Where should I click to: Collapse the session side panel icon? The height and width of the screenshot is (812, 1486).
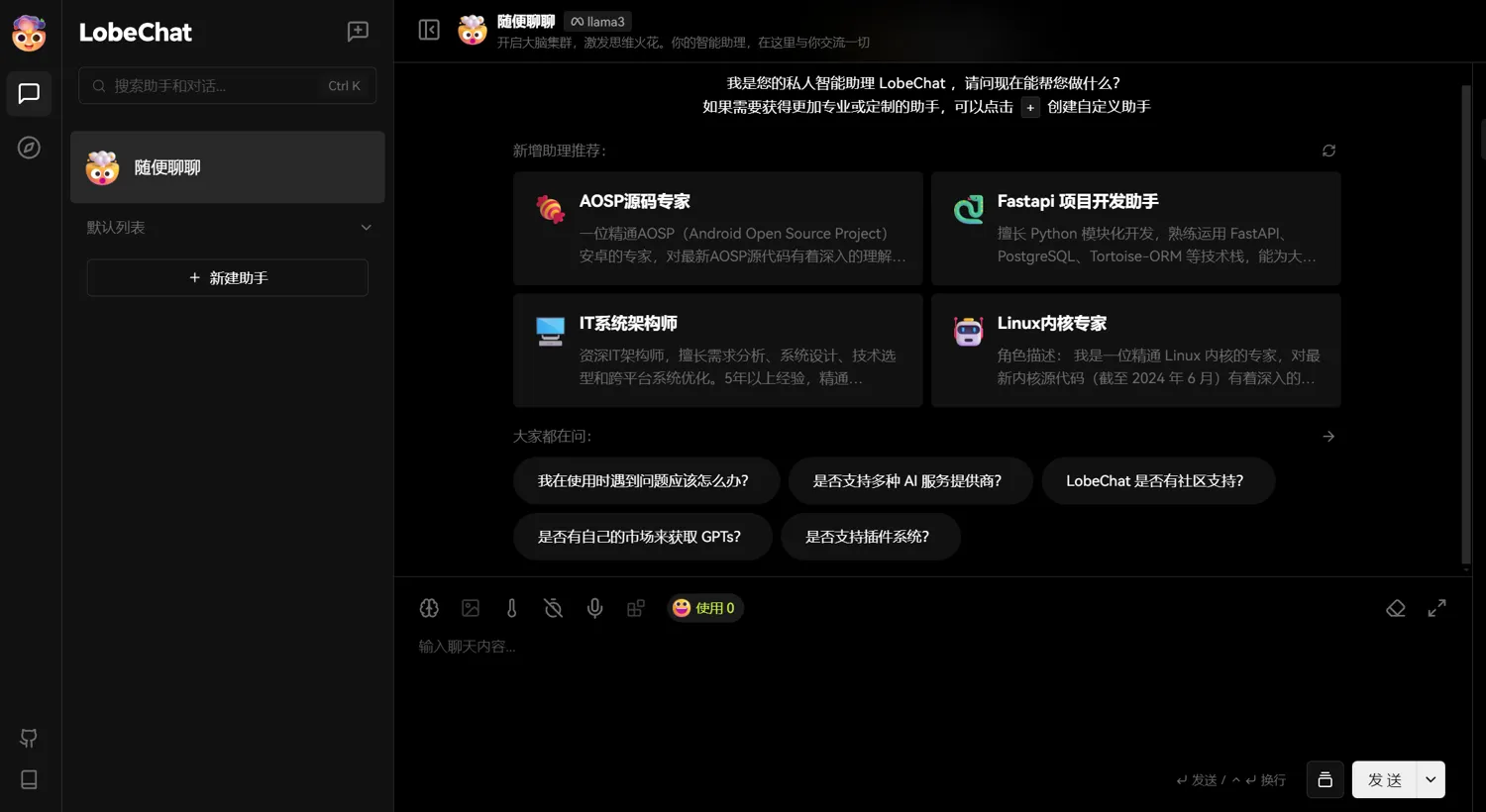tap(429, 30)
